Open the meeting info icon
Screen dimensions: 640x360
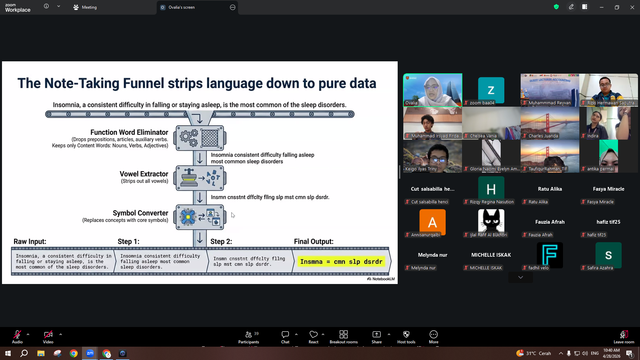click(46, 7)
